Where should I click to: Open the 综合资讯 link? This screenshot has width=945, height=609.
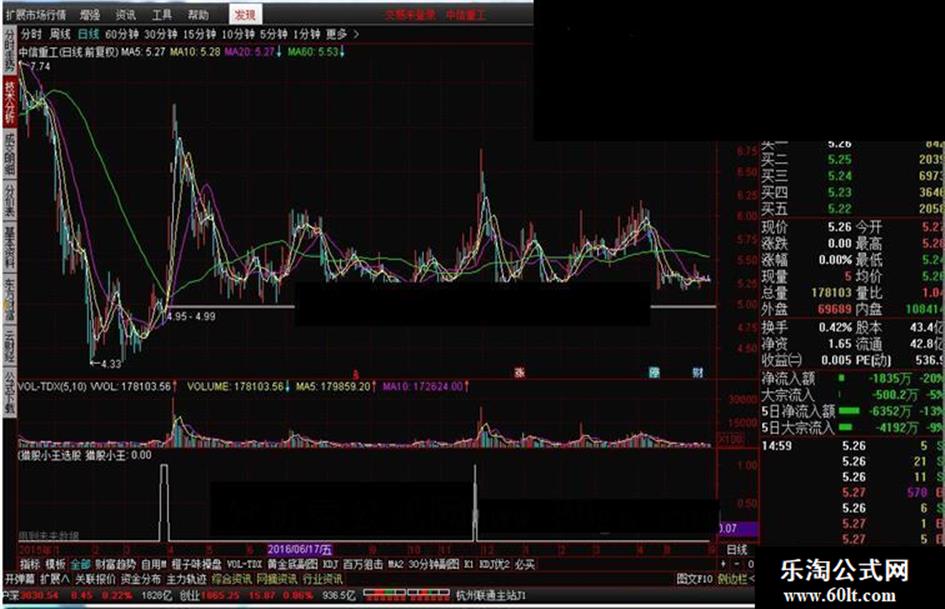[x=231, y=579]
